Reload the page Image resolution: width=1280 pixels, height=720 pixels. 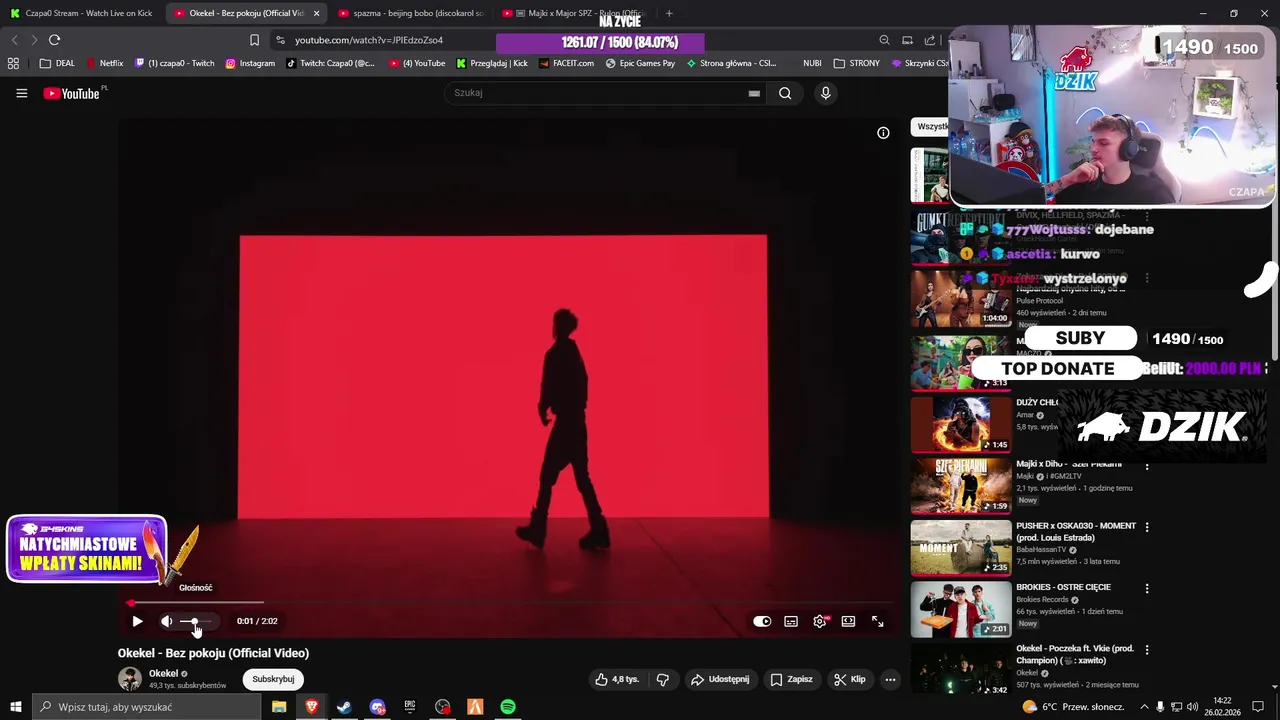(x=54, y=40)
